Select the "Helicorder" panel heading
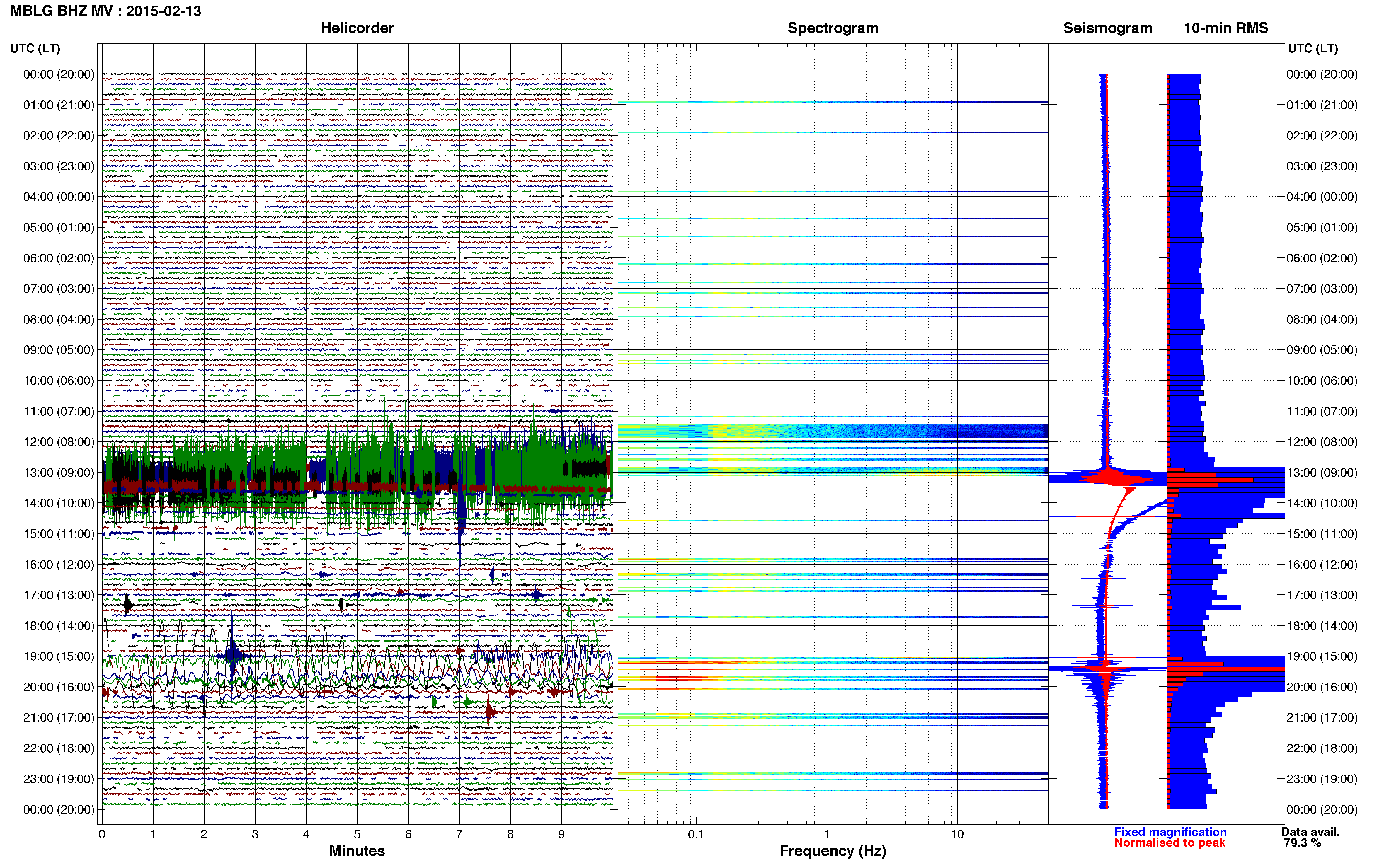The height and width of the screenshot is (868, 1389). 357,28
